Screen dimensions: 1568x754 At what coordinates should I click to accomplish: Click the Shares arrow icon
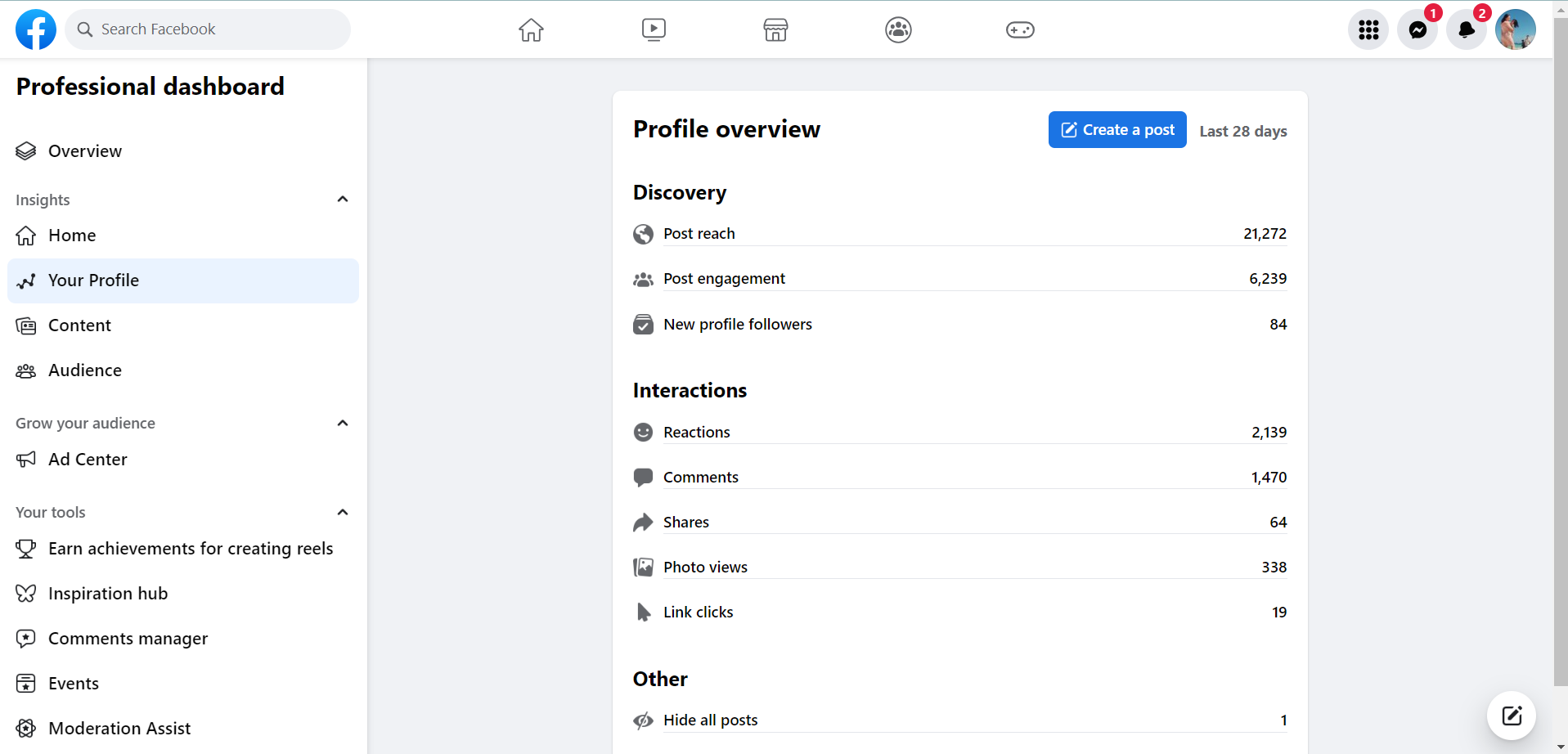pos(643,523)
